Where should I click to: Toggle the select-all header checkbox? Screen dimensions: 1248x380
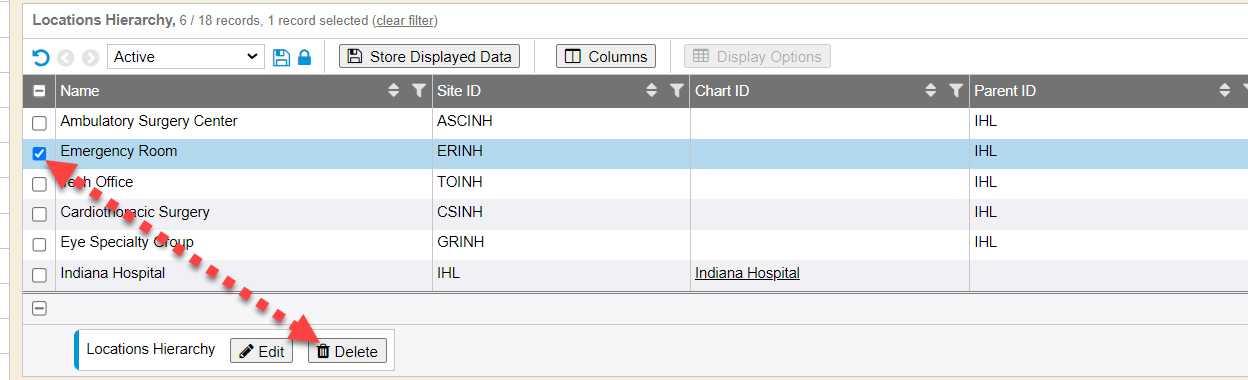click(x=39, y=91)
